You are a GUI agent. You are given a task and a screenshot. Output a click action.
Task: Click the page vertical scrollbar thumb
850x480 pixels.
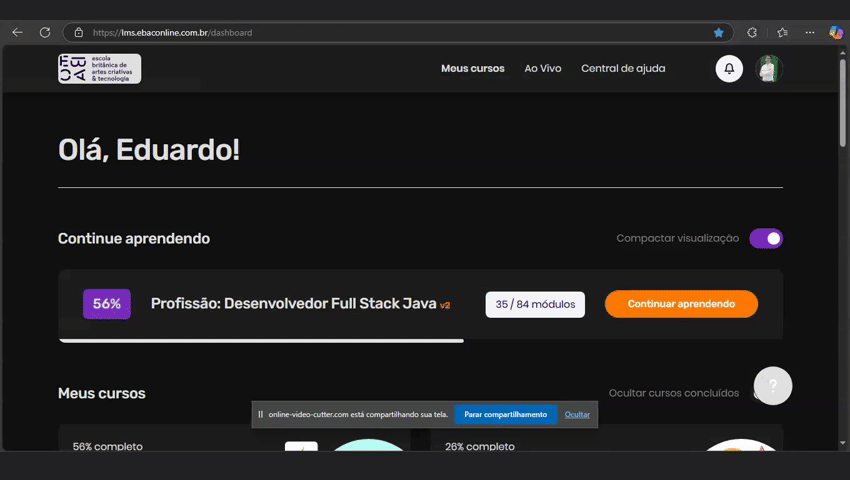point(842,102)
